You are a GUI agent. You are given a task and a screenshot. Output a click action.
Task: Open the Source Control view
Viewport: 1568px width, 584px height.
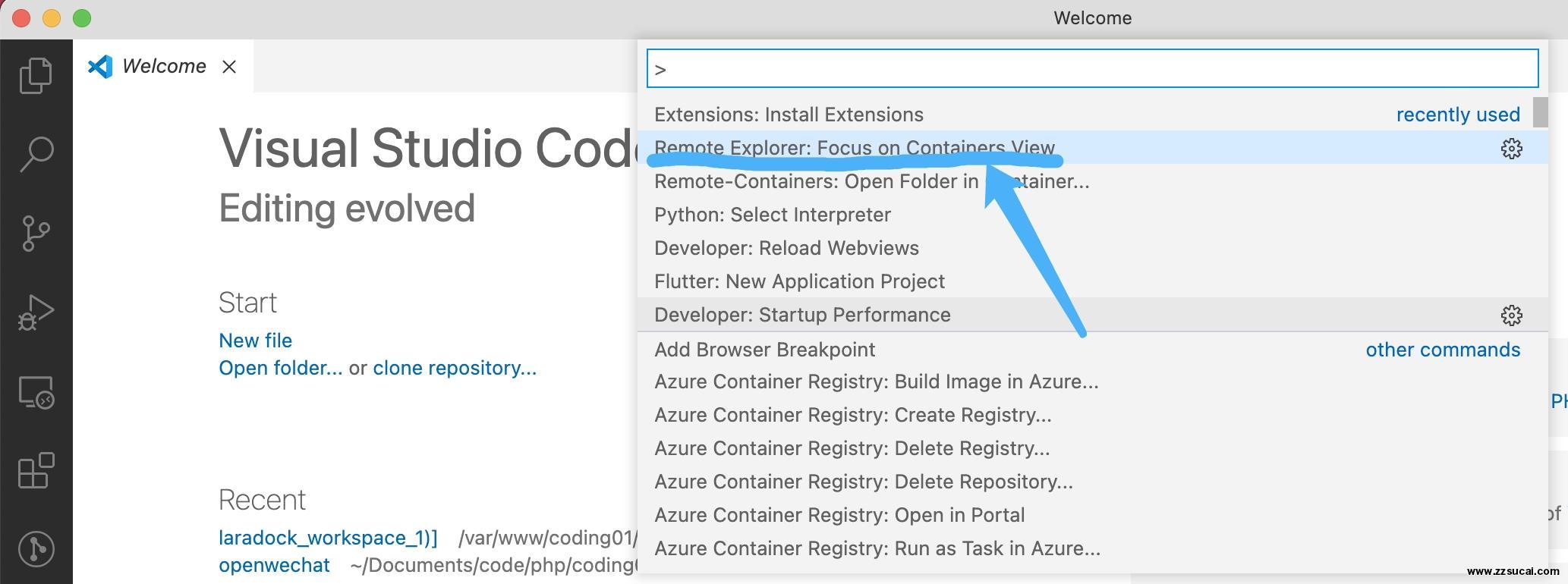pyautogui.click(x=36, y=233)
